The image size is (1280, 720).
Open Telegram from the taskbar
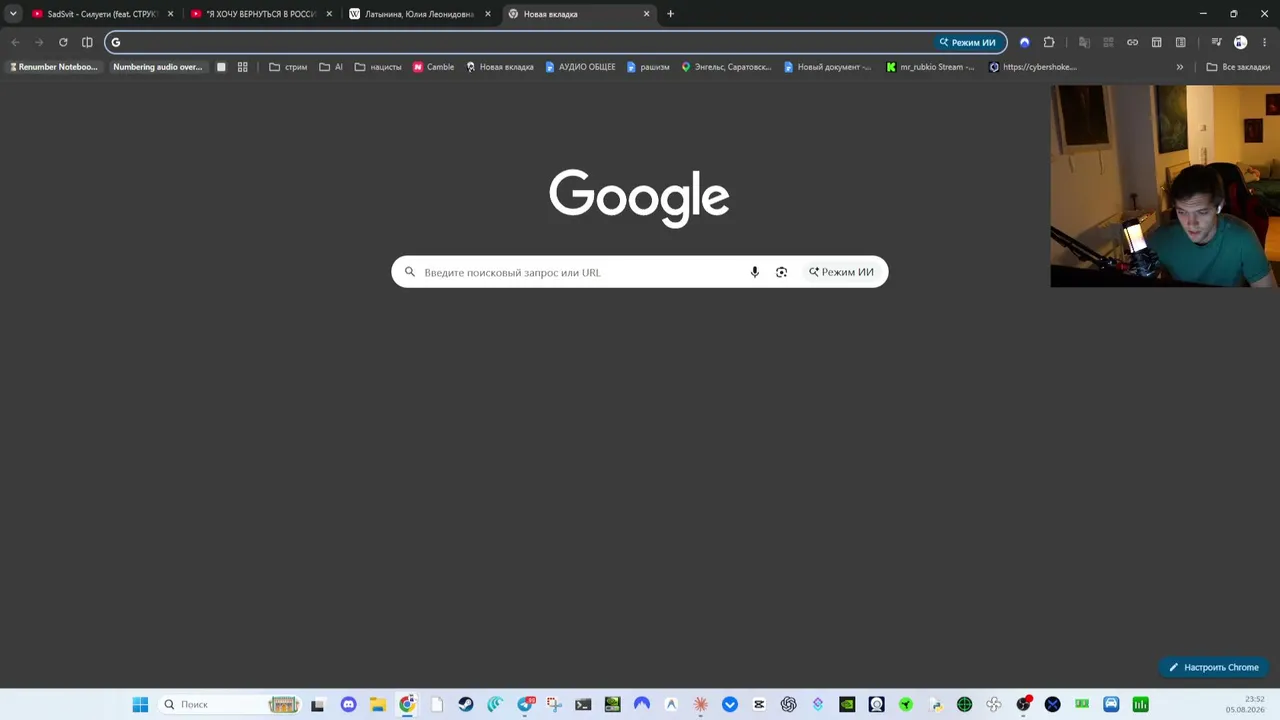coord(525,705)
